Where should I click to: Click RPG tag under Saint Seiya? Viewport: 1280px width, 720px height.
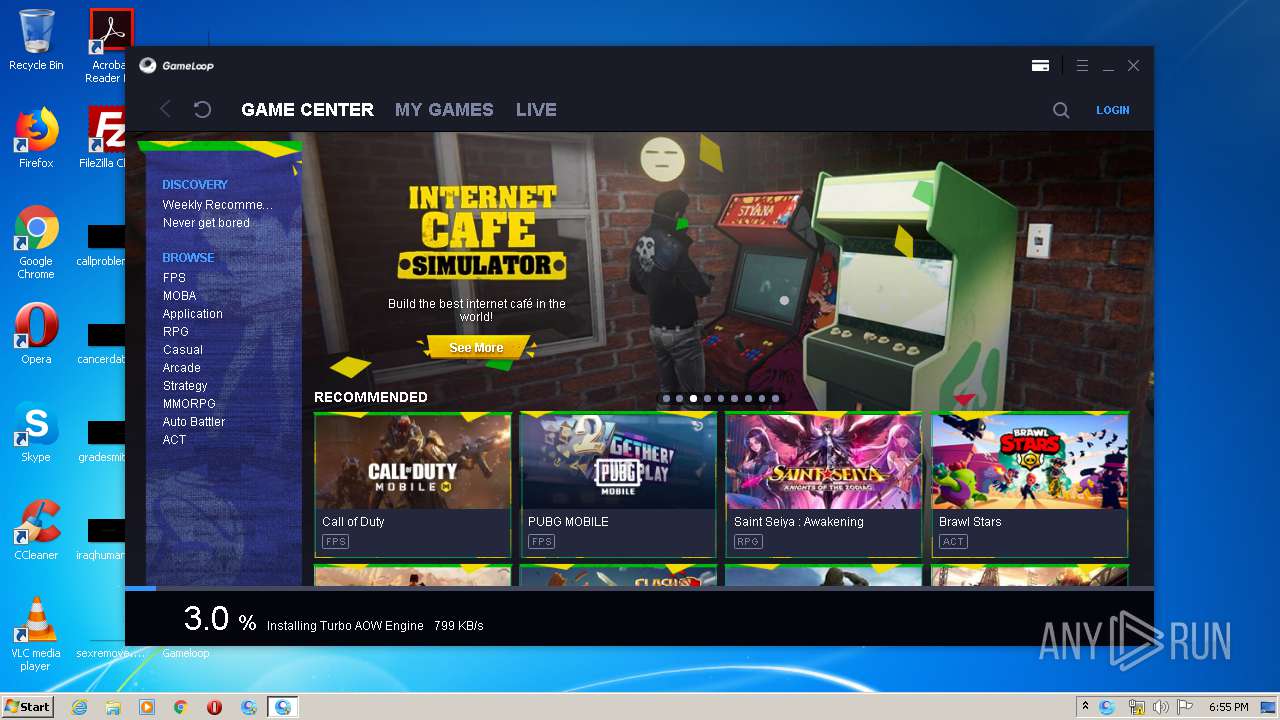pos(747,542)
